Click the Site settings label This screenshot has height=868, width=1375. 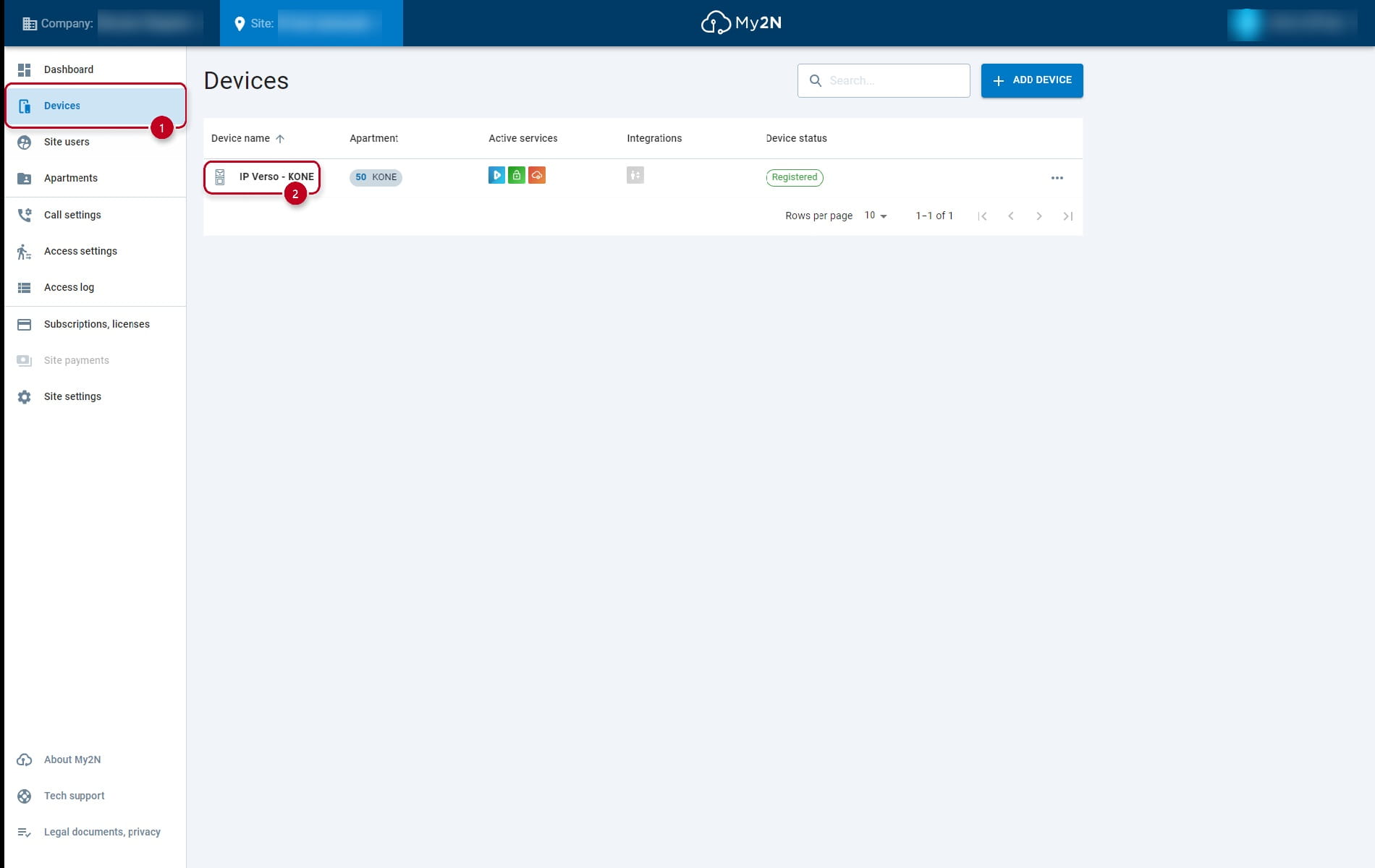pos(72,396)
